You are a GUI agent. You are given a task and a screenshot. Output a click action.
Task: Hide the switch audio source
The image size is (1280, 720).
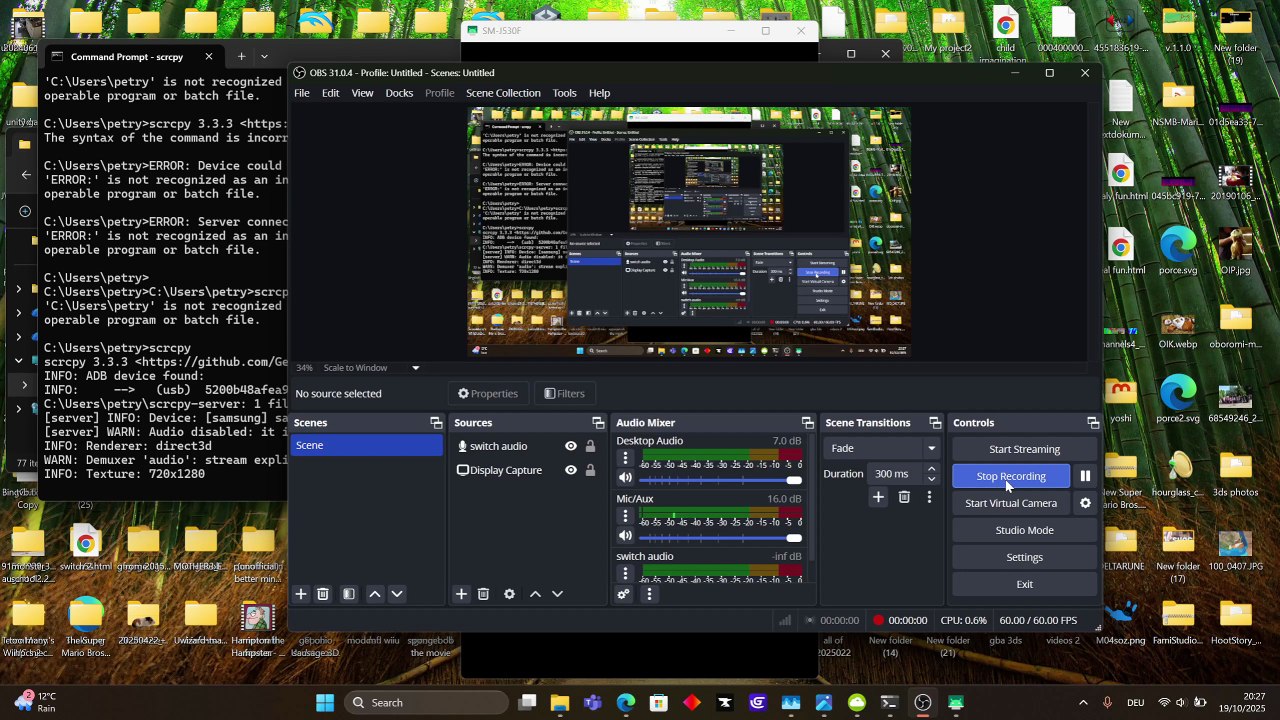coord(571,446)
